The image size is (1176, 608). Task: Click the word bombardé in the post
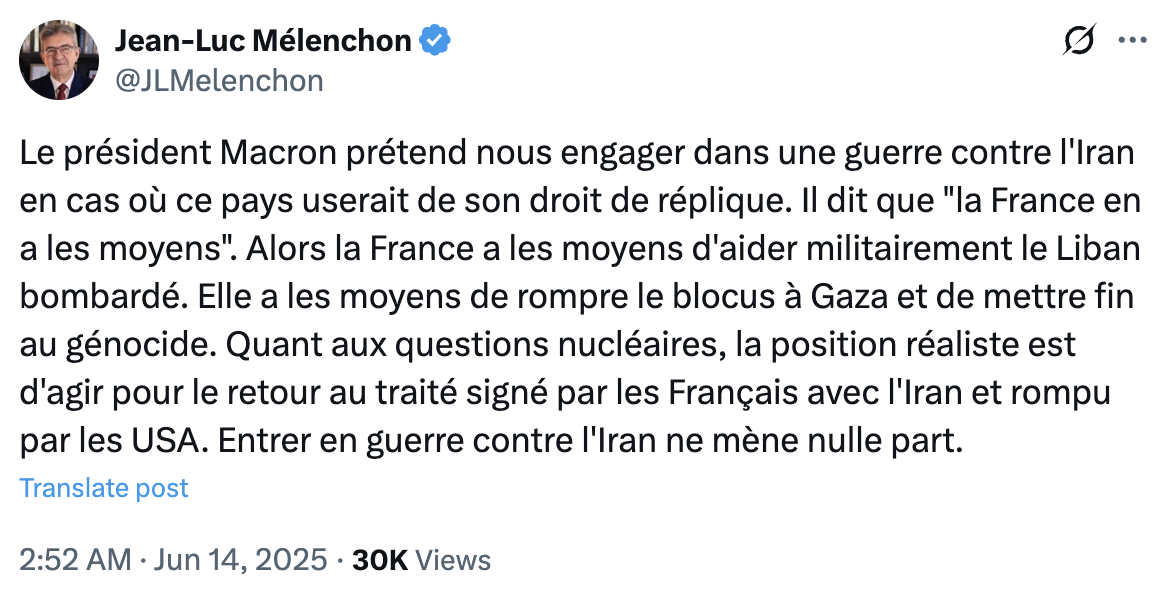[104, 297]
